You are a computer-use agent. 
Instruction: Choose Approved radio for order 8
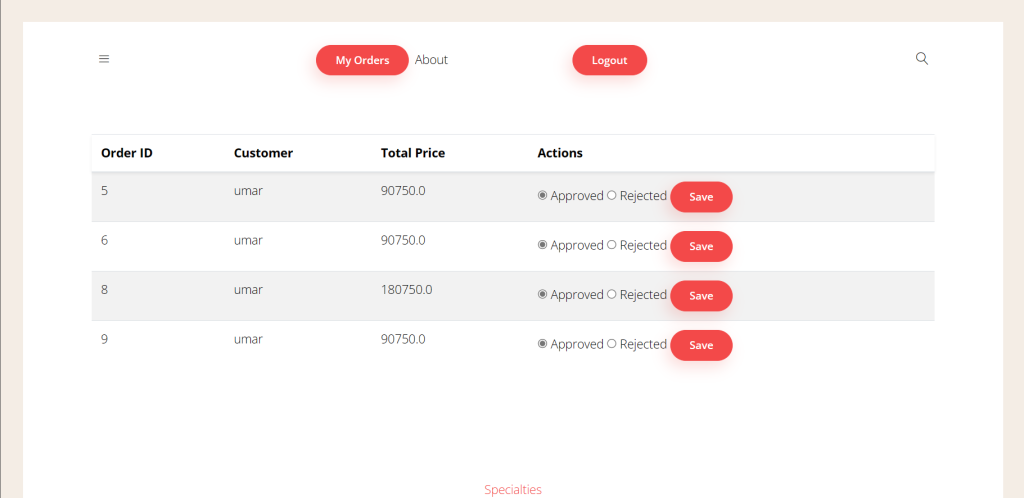[x=542, y=294]
